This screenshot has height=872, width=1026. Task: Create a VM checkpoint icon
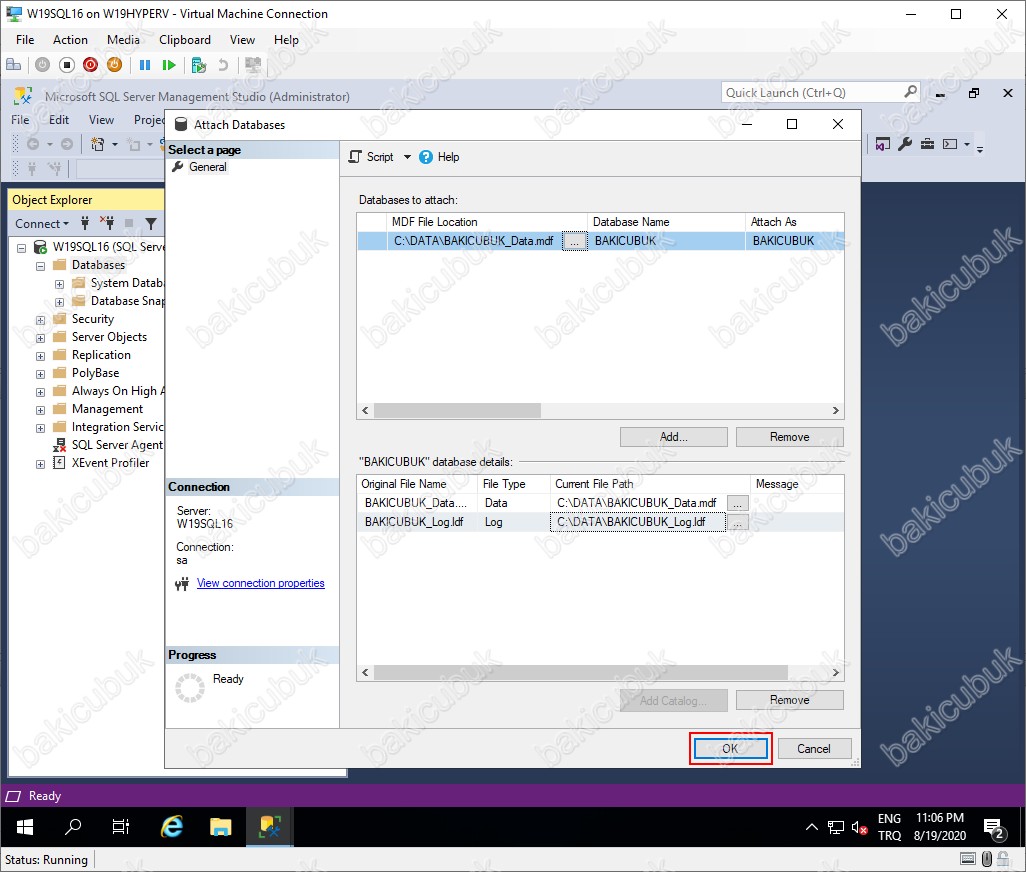tap(199, 65)
